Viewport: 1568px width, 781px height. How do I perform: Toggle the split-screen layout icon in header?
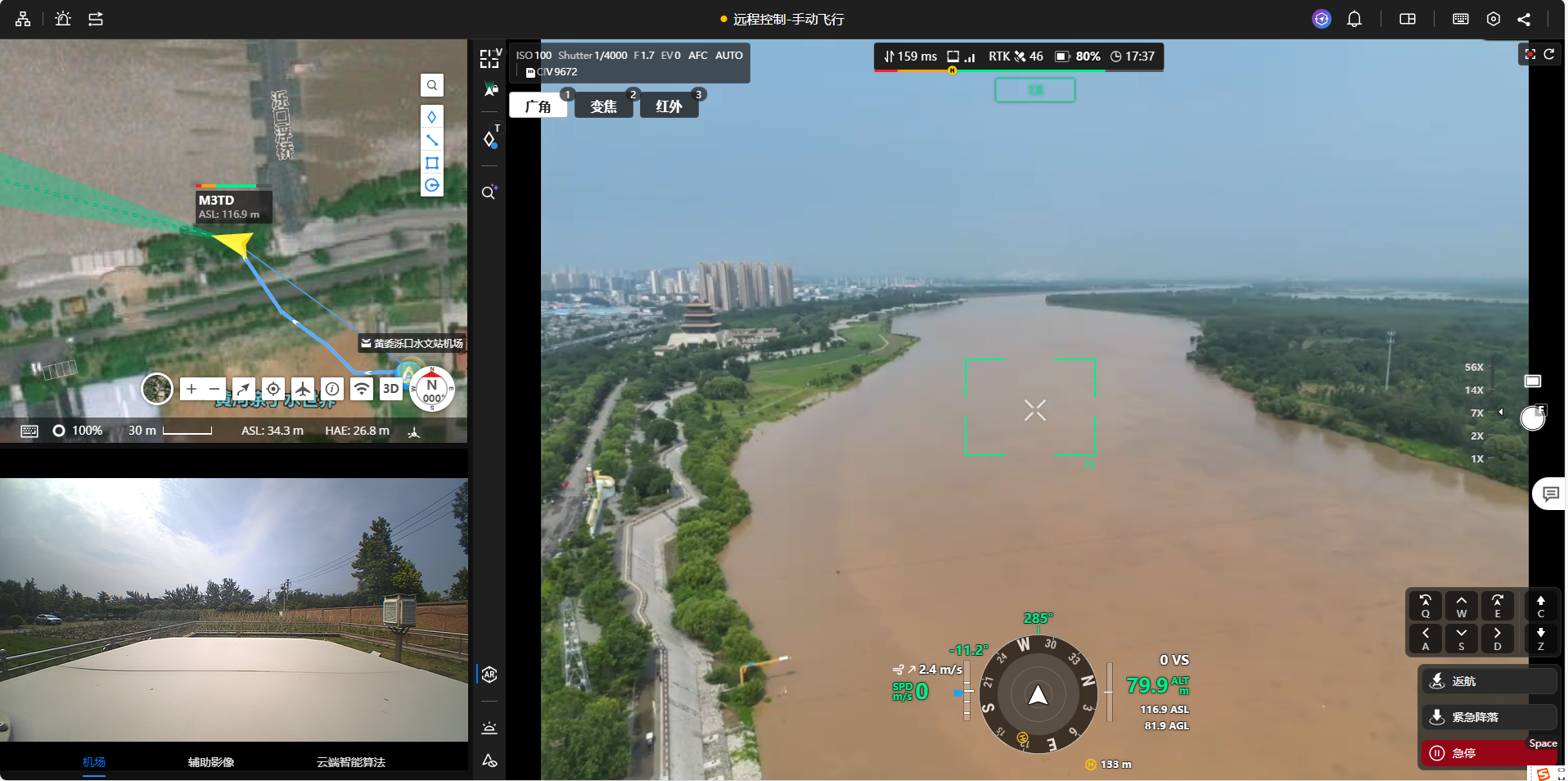(1408, 19)
